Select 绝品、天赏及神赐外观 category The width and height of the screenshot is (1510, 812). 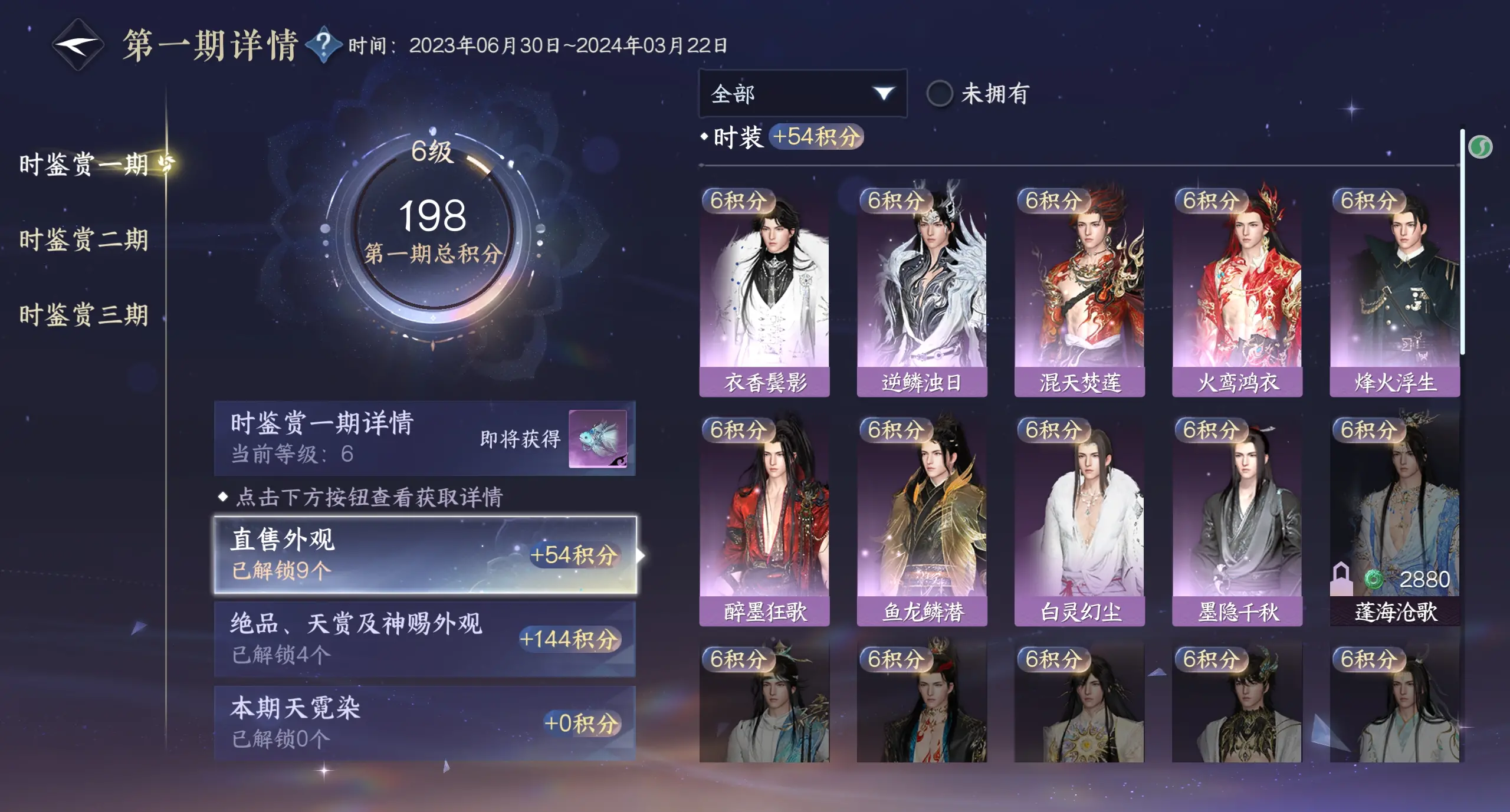click(x=425, y=639)
